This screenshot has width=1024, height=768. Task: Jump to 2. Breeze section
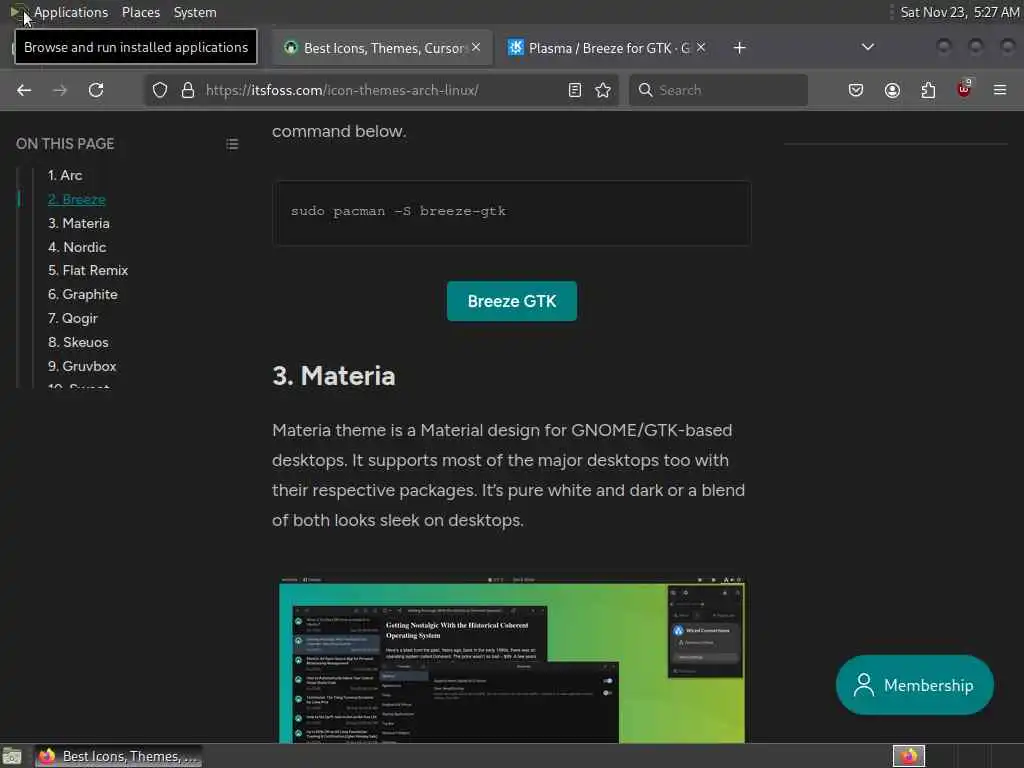point(76,199)
